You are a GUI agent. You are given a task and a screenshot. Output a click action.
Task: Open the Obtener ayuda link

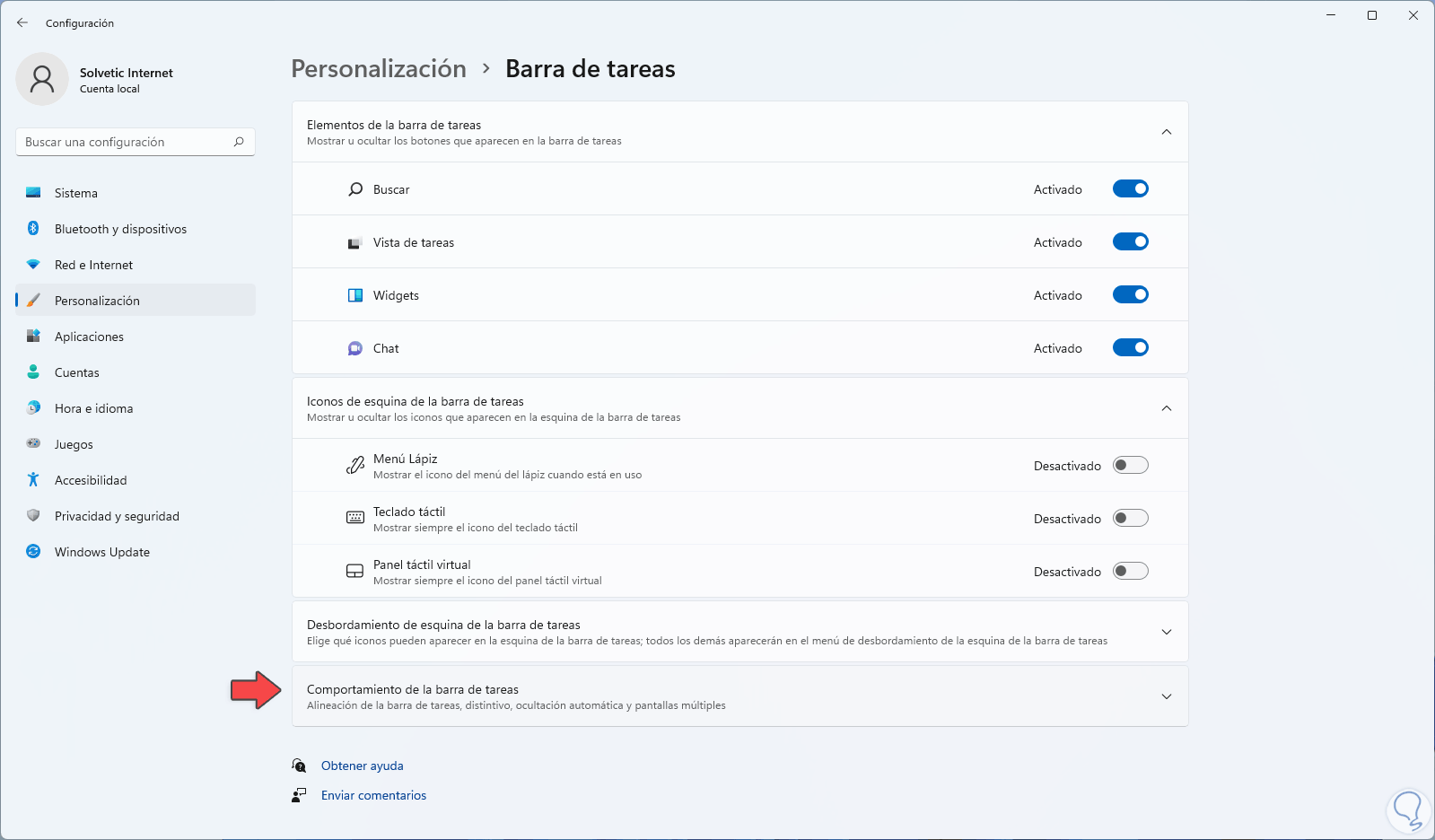(x=362, y=766)
